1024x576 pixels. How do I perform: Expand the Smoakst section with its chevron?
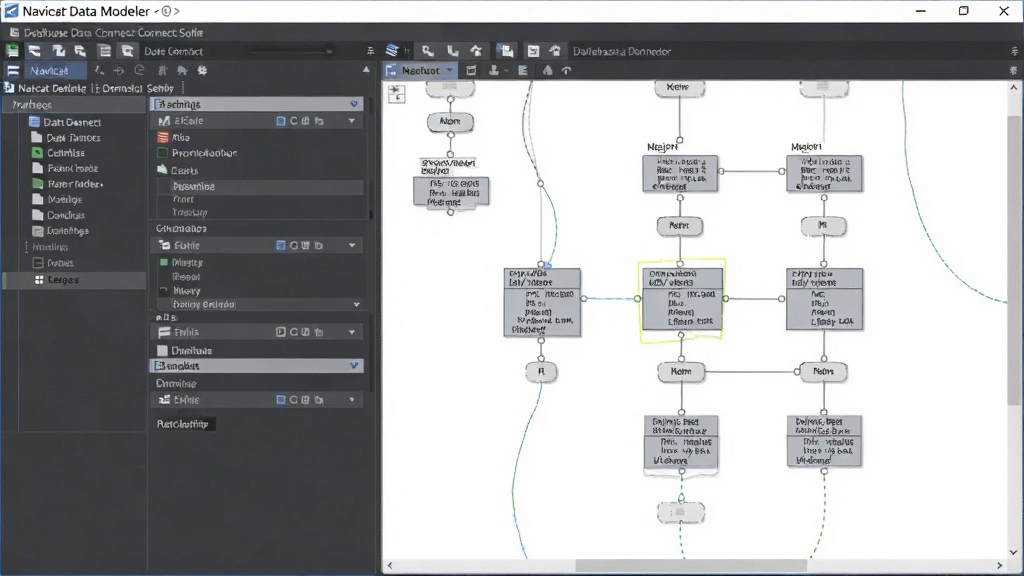click(354, 366)
